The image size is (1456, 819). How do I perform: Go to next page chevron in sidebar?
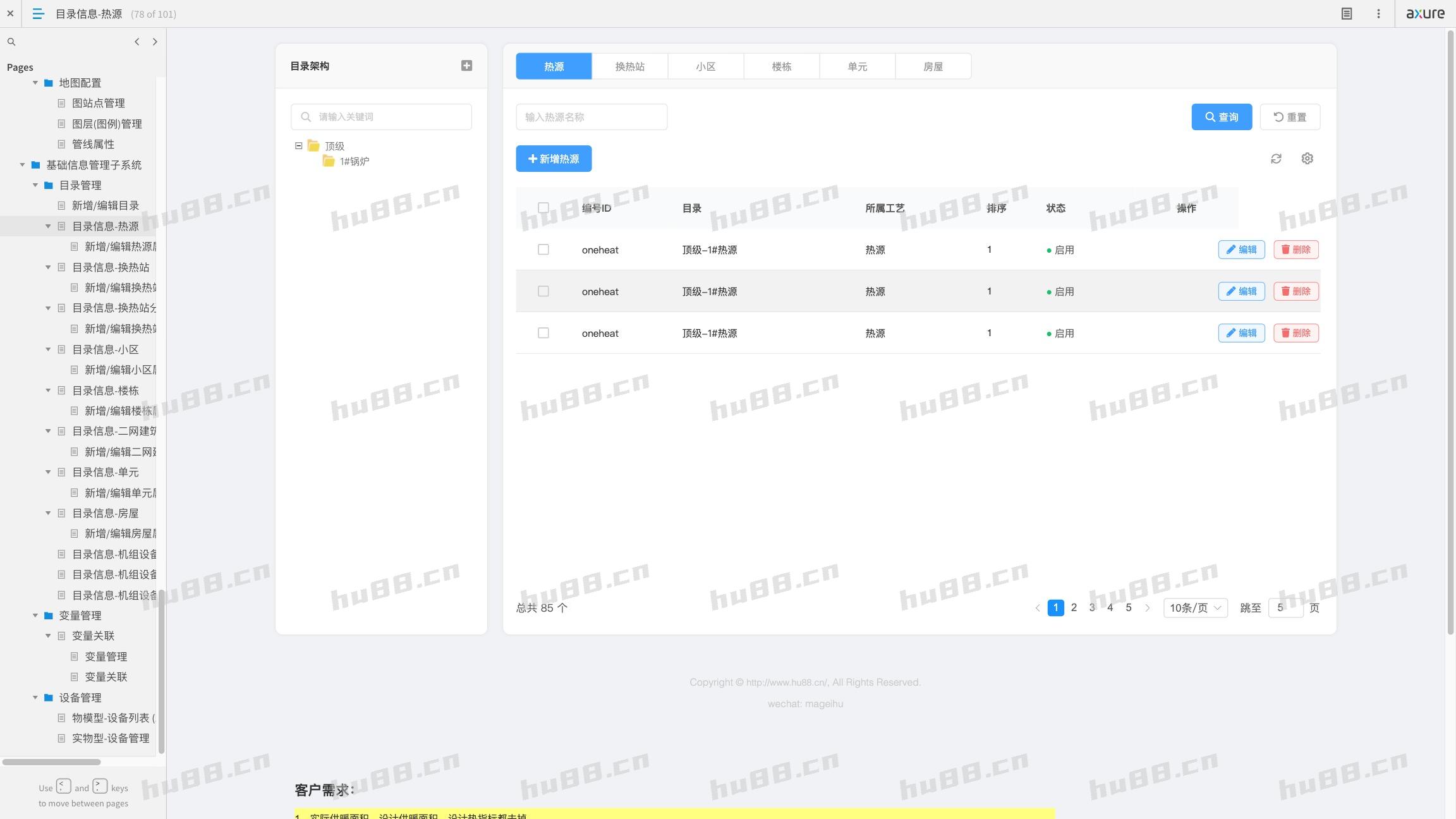pos(155,42)
